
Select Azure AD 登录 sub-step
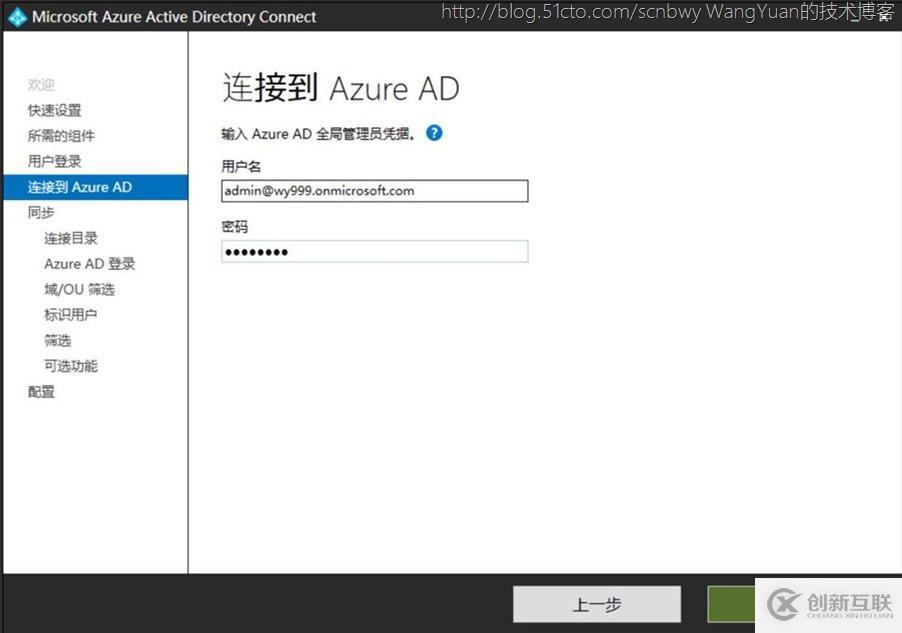pos(90,264)
